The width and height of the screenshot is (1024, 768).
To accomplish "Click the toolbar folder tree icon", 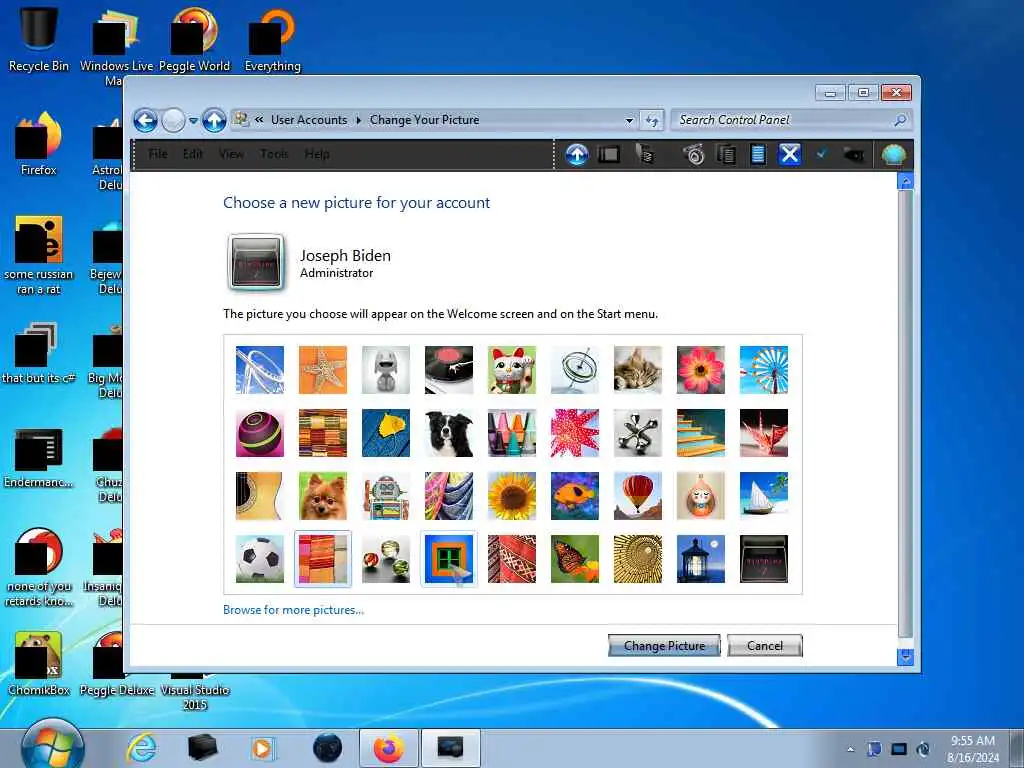I will coord(645,155).
